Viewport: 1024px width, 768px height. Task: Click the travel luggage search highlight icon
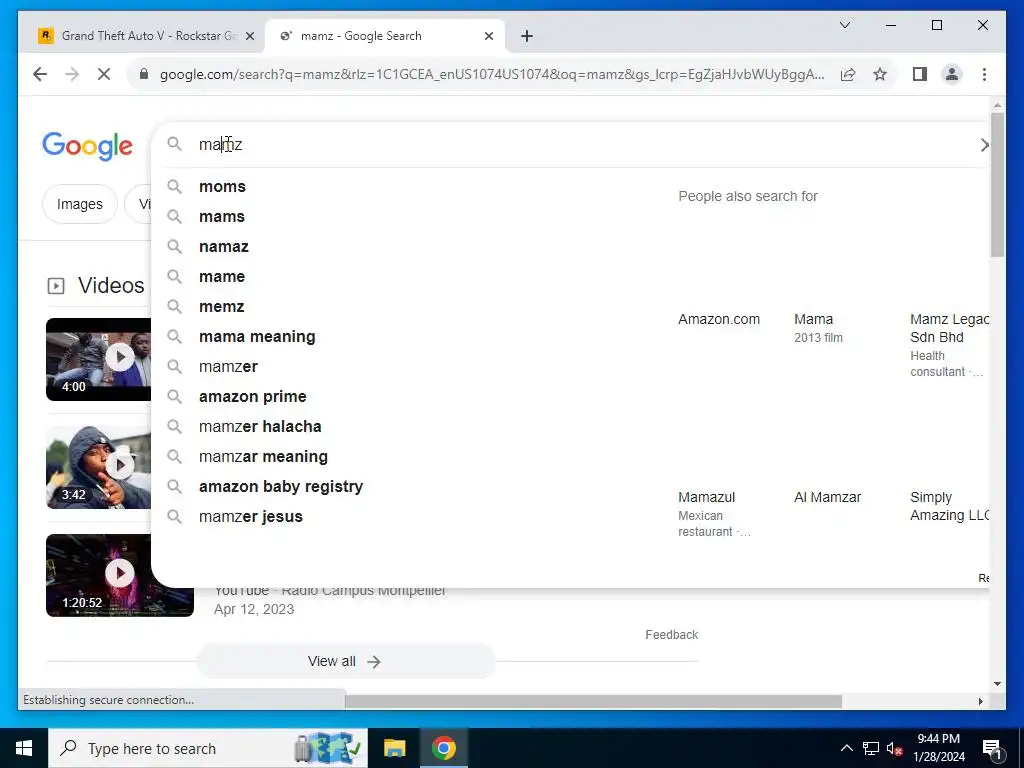(x=327, y=748)
